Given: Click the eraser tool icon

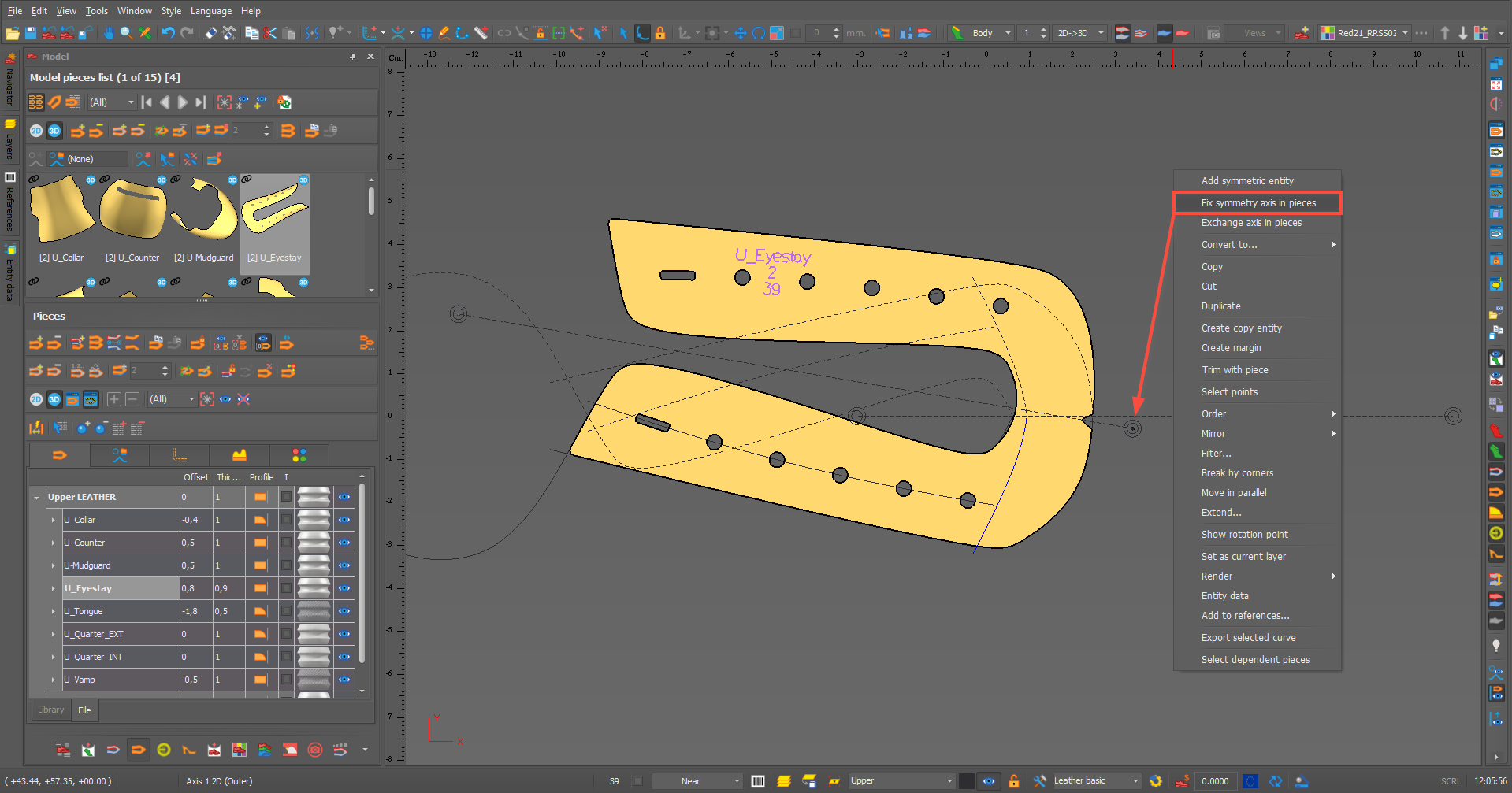Looking at the screenshot, I should click(210, 33).
